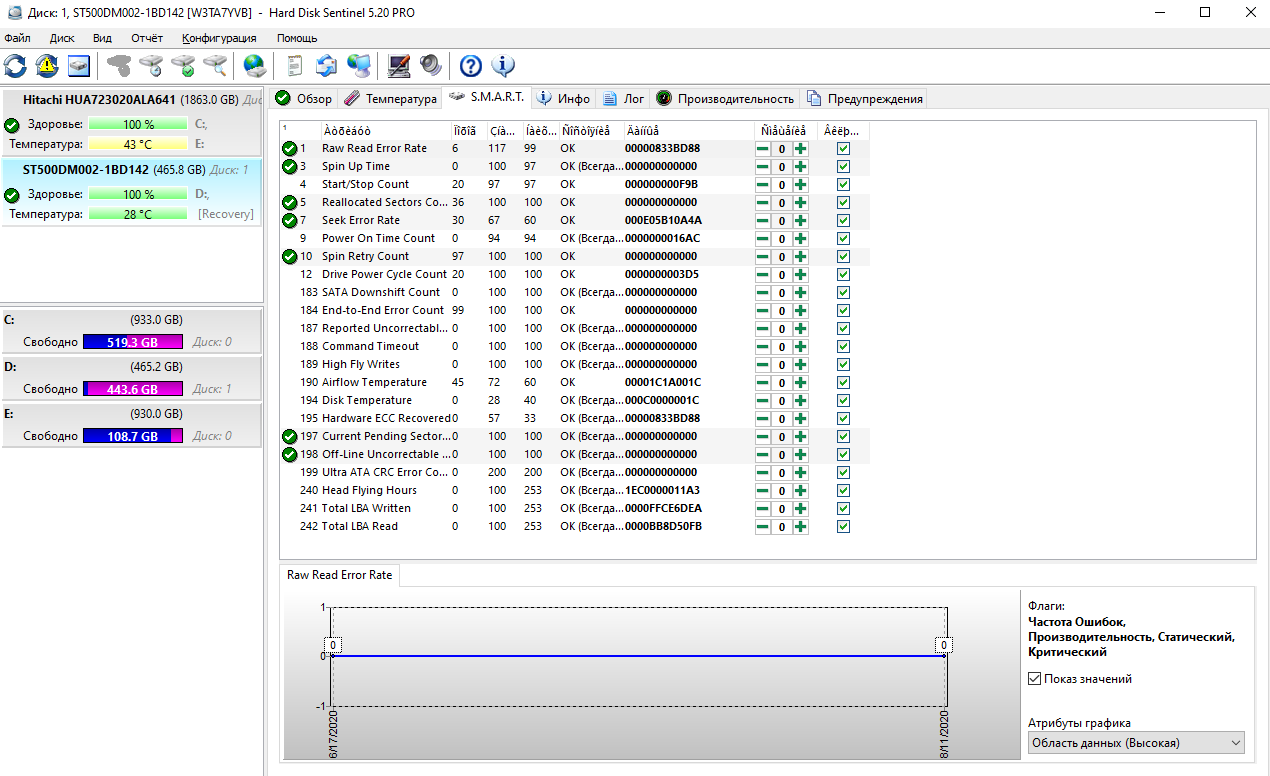Open the Конфигурация menu

(x=219, y=38)
